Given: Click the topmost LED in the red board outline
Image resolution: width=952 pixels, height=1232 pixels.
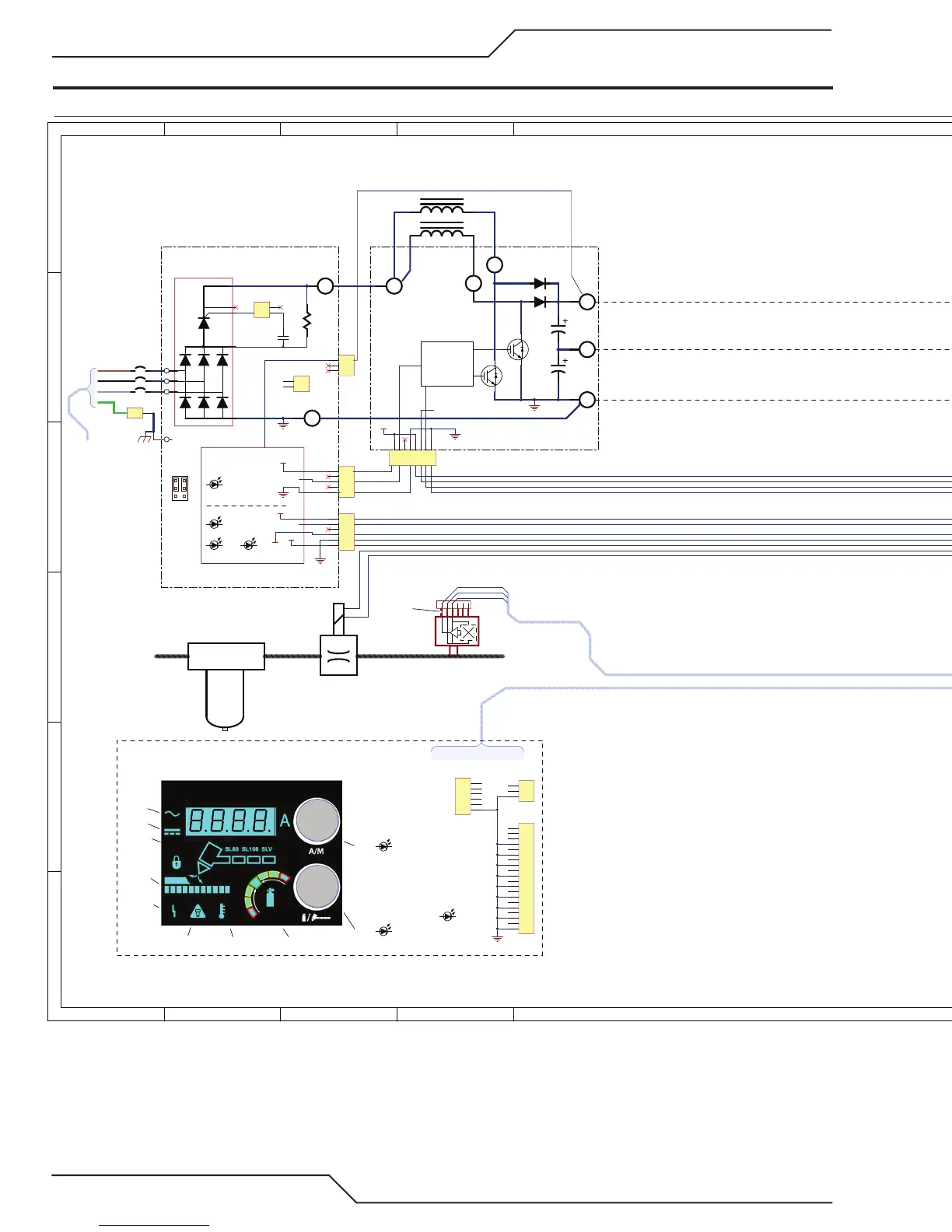Looking at the screenshot, I should (215, 484).
